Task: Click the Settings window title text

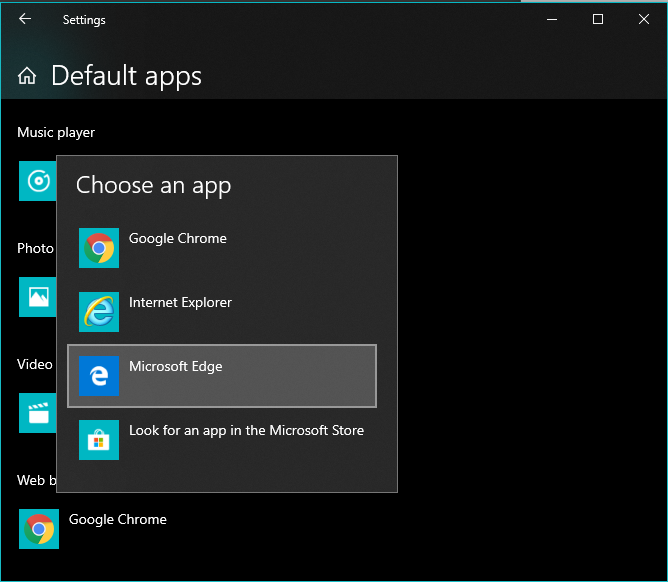Action: point(84,20)
